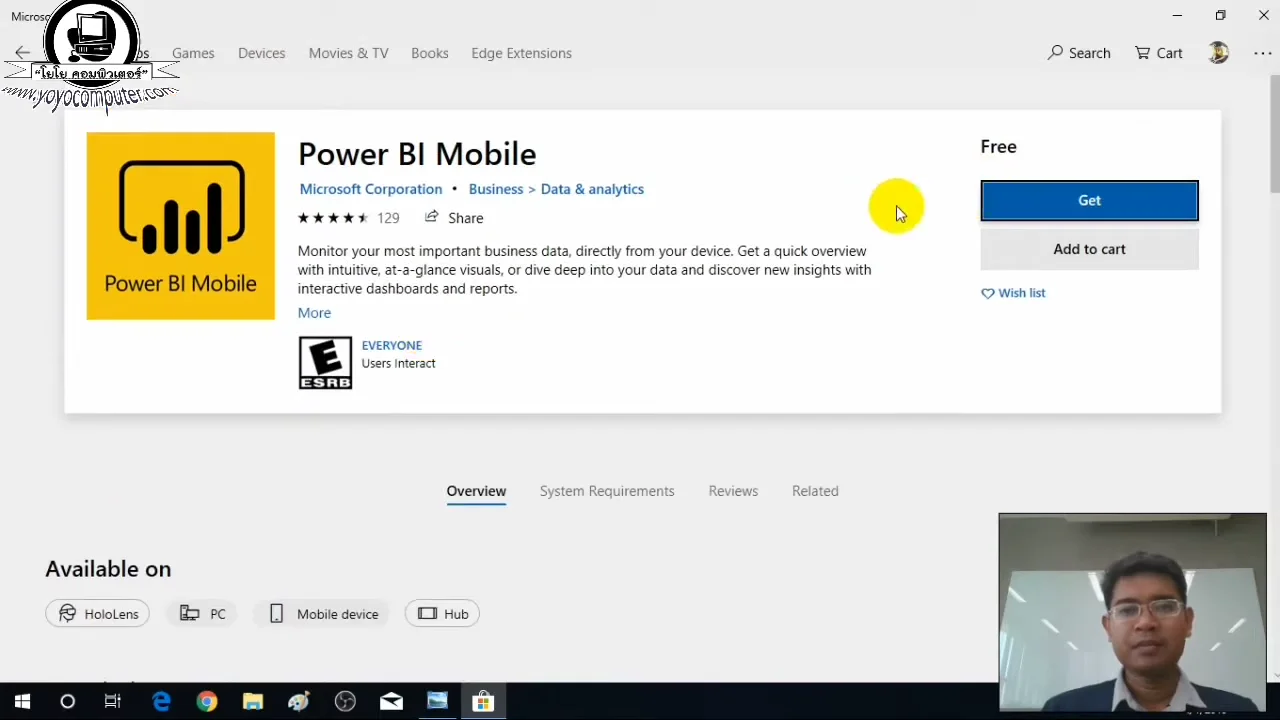
Task: Click the Power BI Mobile app logo
Action: click(180, 226)
